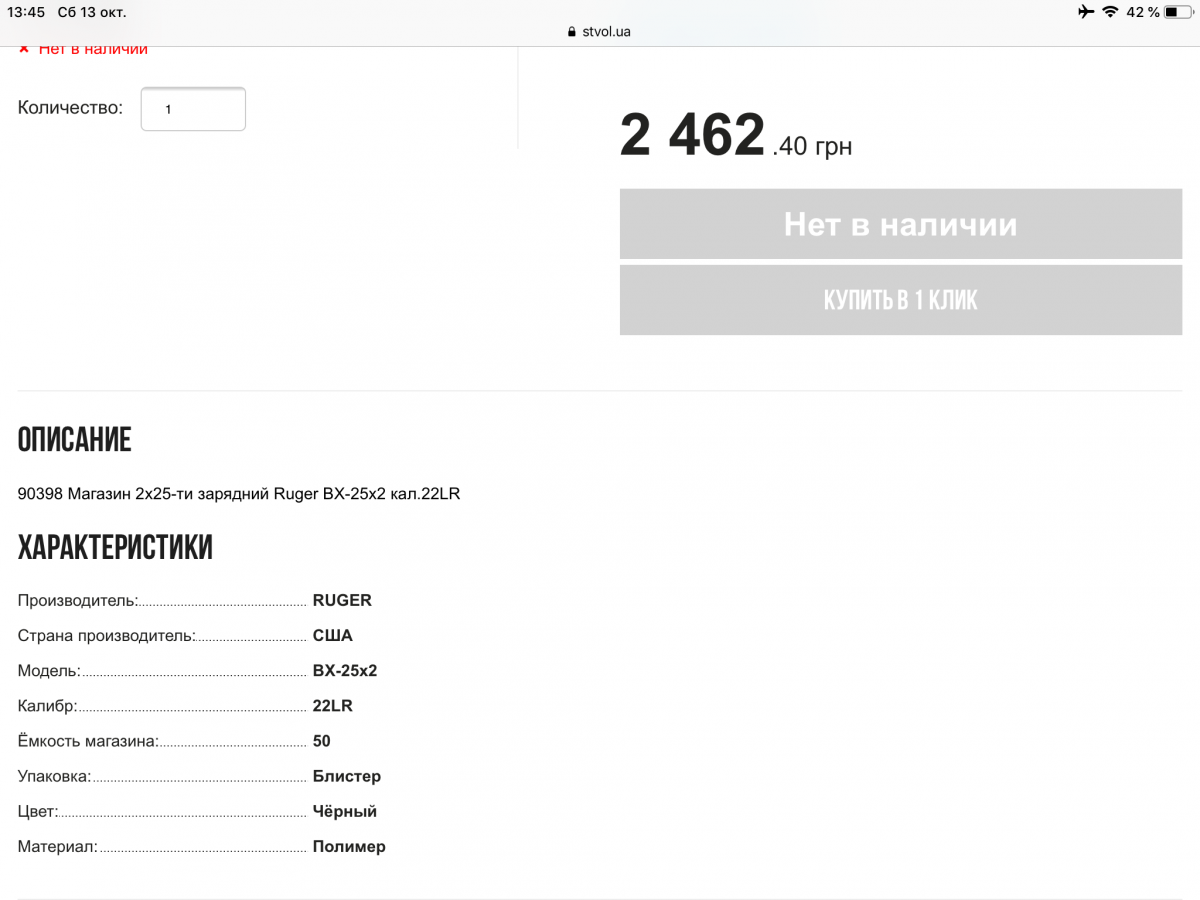Screen dimensions: 1200x900
Task: Click the gray Нет в наличии button
Action: point(901,224)
